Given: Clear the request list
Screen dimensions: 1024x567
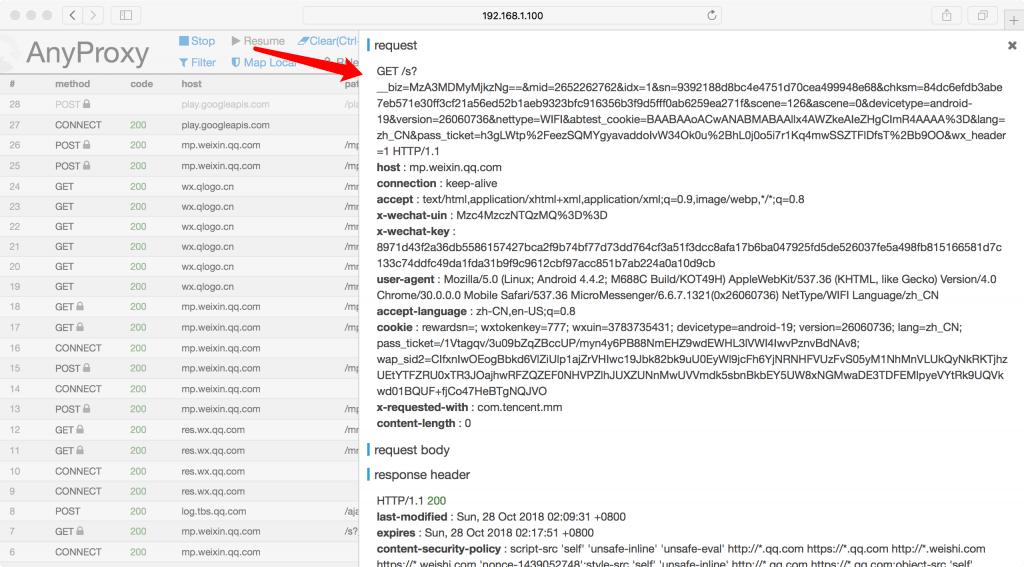Looking at the screenshot, I should pyautogui.click(x=327, y=40).
